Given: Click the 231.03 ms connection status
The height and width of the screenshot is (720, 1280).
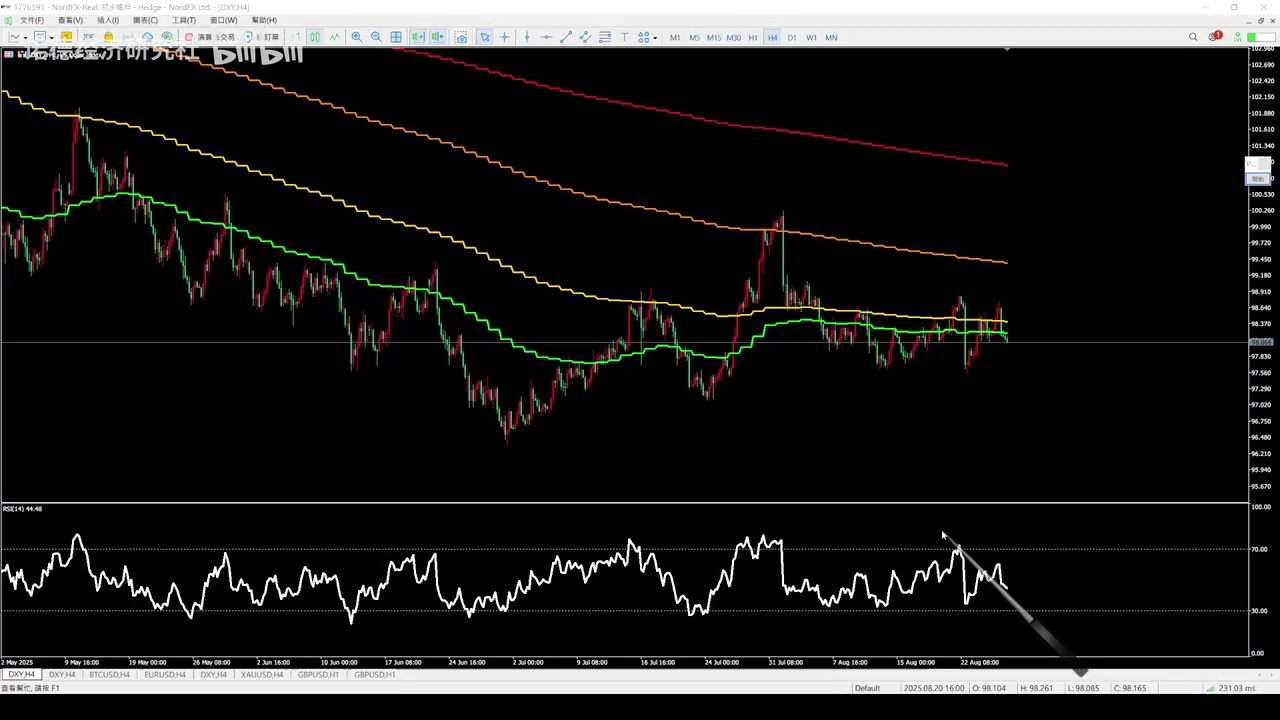Looking at the screenshot, I should click(1236, 688).
